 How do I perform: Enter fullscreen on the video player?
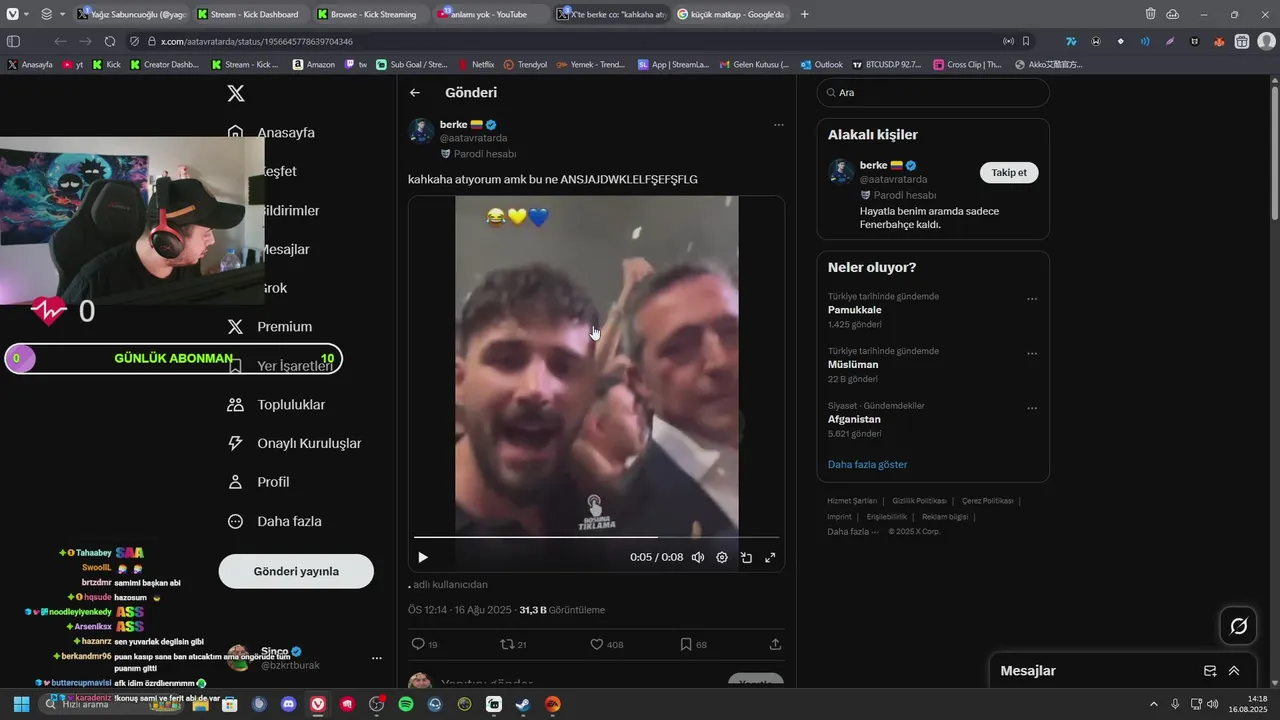[x=770, y=557]
